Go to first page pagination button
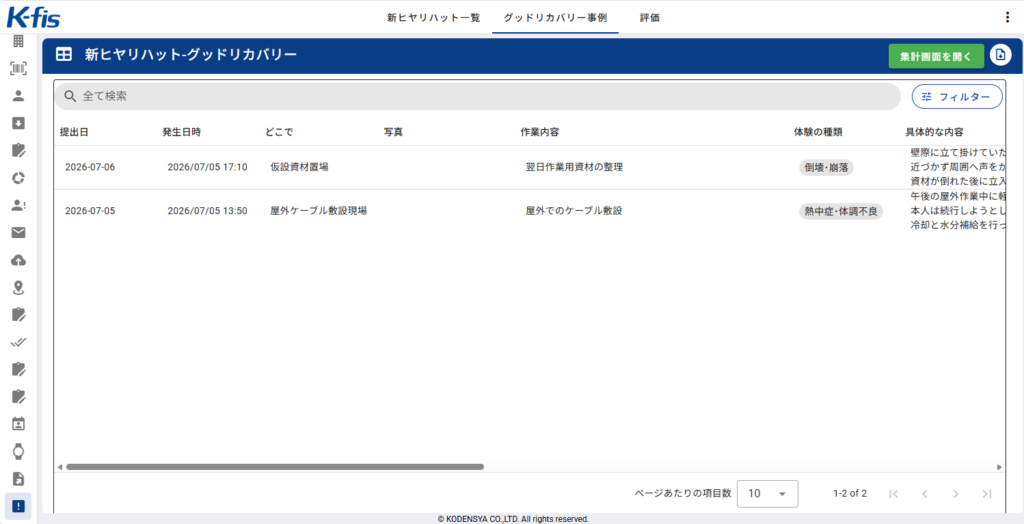Screen dimensions: 1024x524 click(x=894, y=493)
